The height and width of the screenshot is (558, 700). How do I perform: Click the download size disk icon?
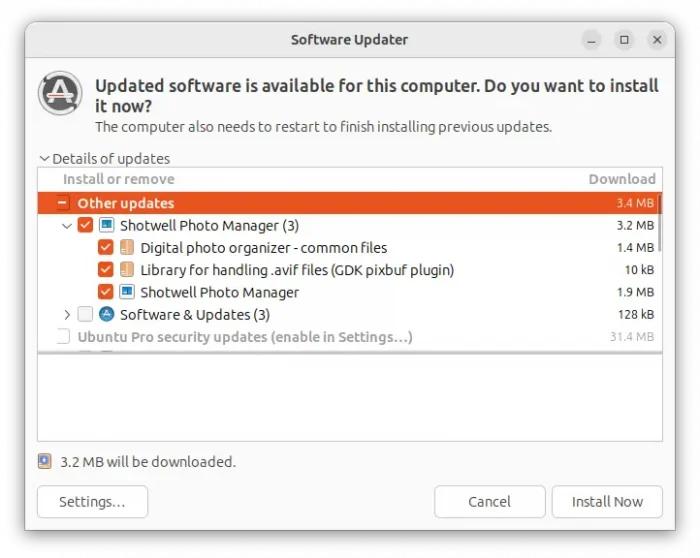pos(45,461)
